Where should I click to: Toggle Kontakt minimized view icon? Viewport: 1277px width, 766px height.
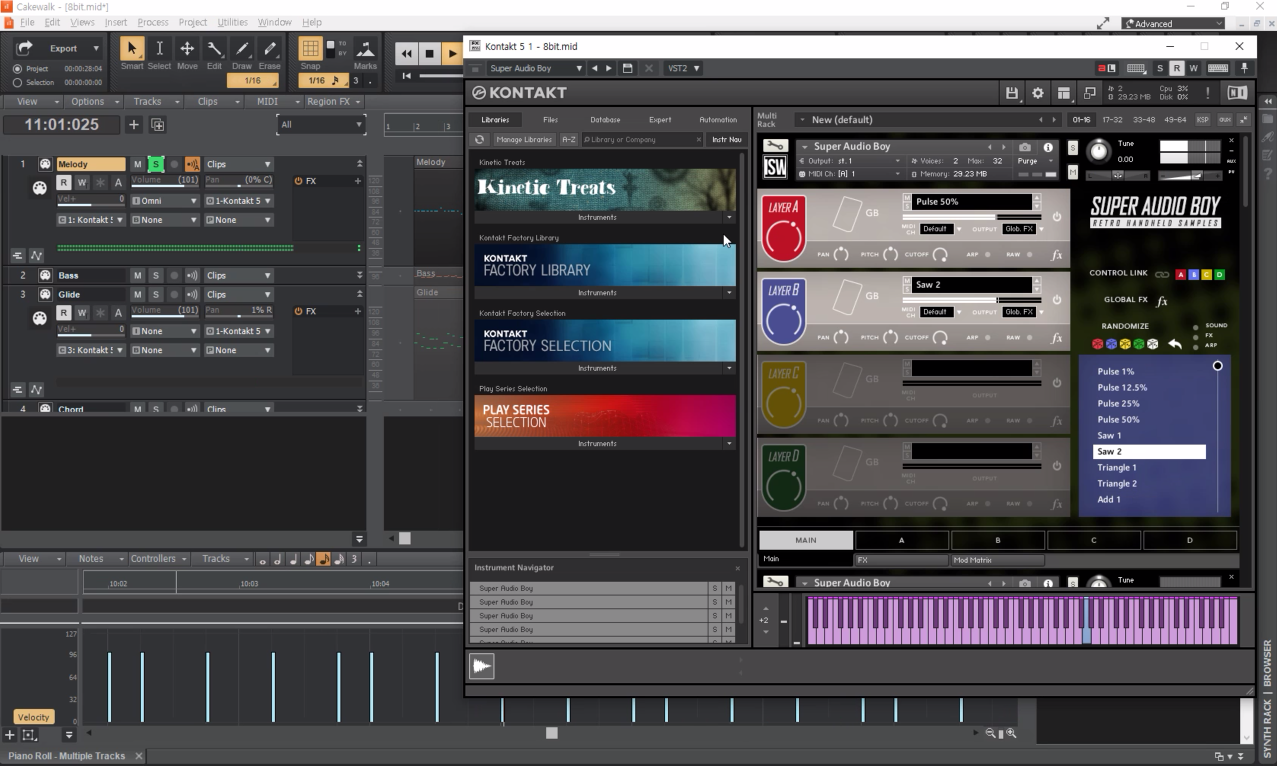[x=1089, y=93]
